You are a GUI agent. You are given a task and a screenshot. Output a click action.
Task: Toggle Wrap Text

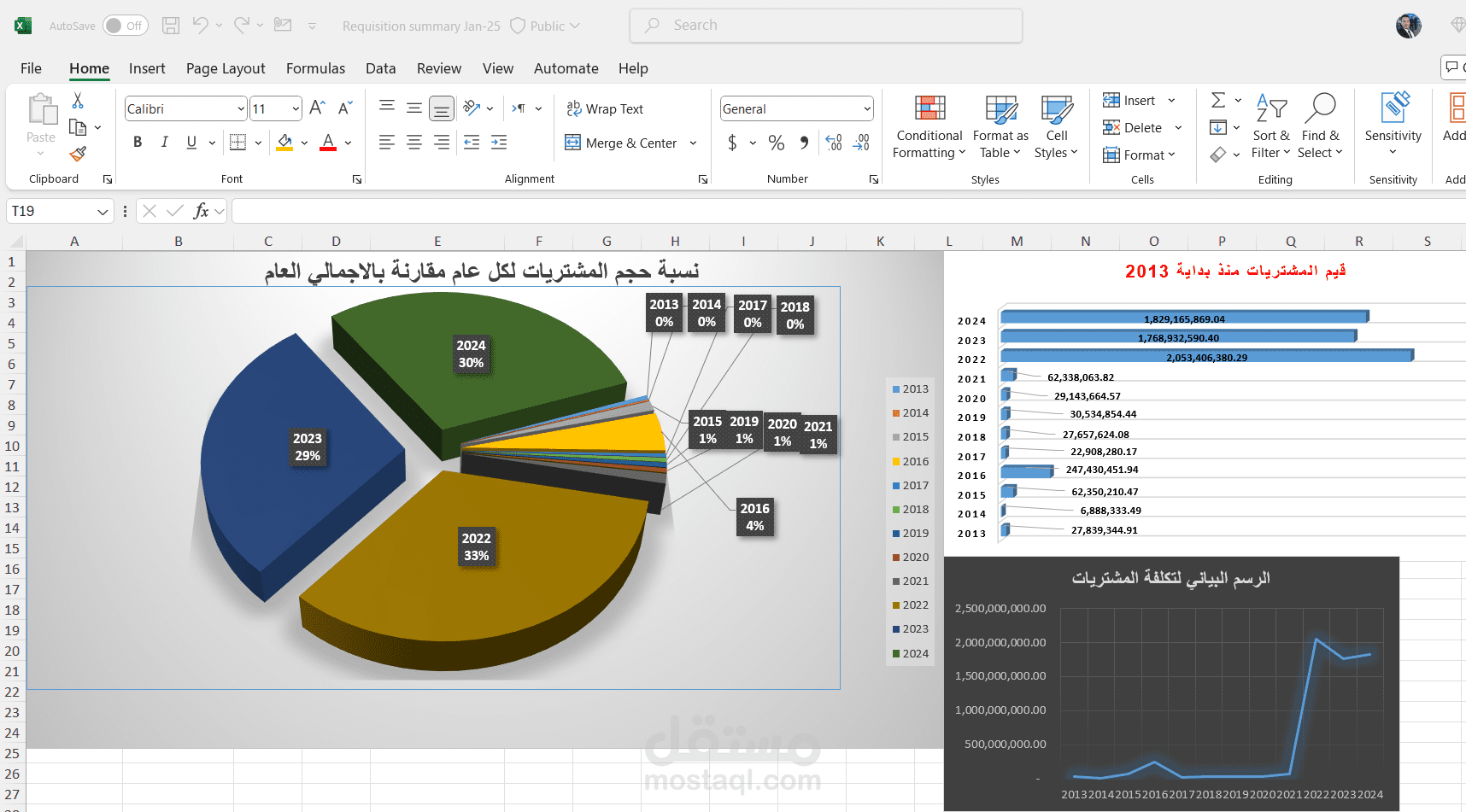tap(605, 108)
